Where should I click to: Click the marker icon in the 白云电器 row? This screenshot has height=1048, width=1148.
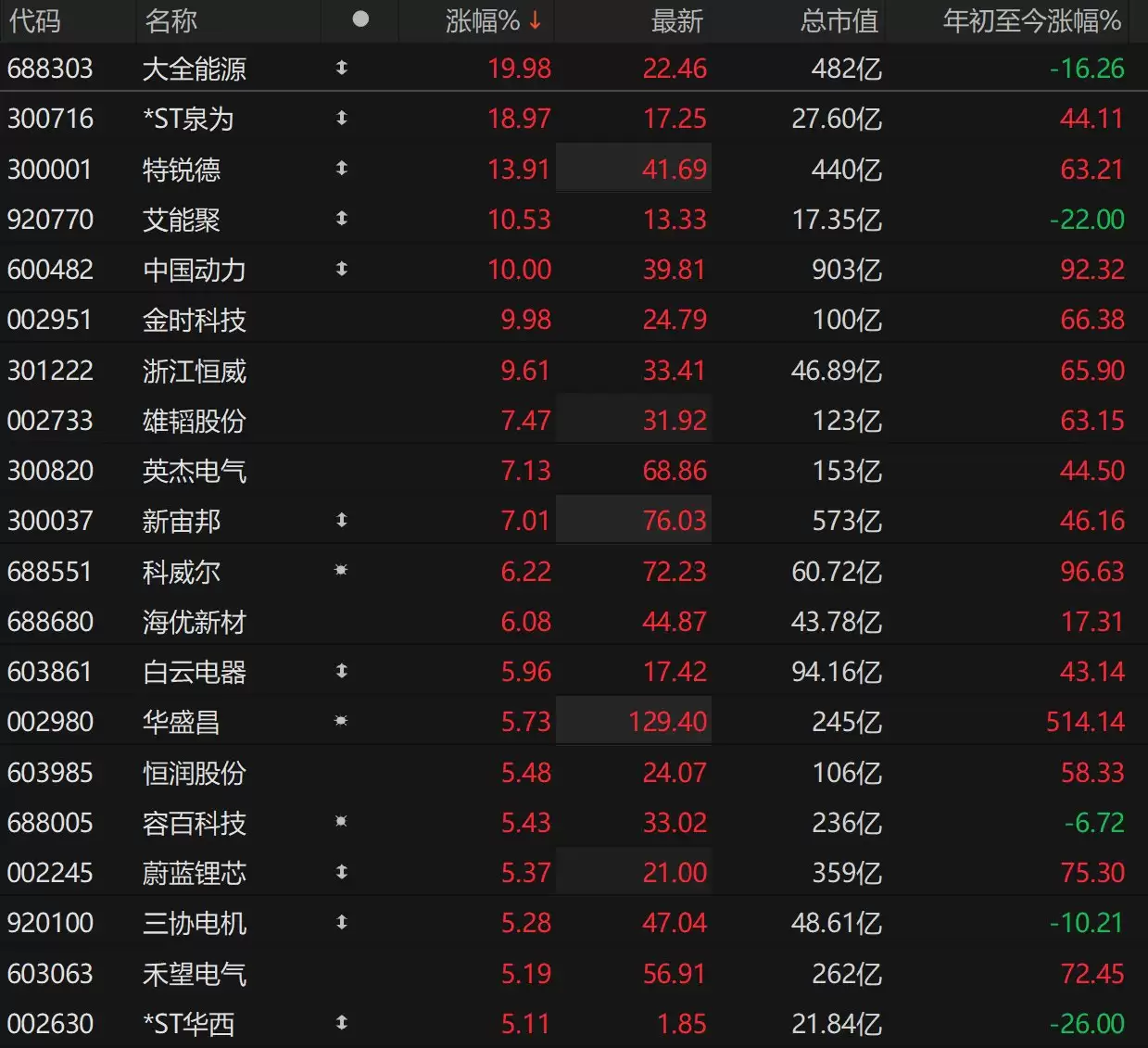(341, 670)
